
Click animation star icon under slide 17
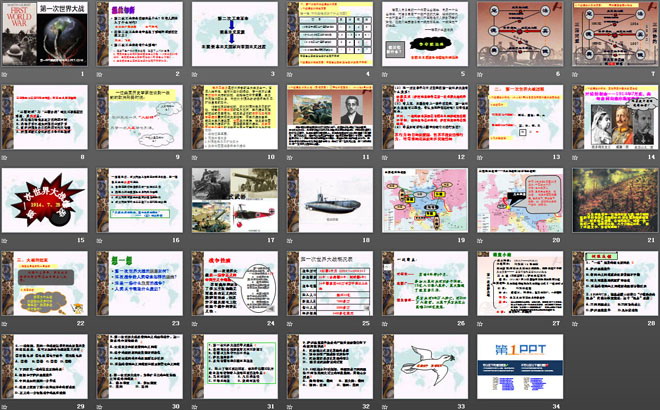pyautogui.click(x=195, y=241)
